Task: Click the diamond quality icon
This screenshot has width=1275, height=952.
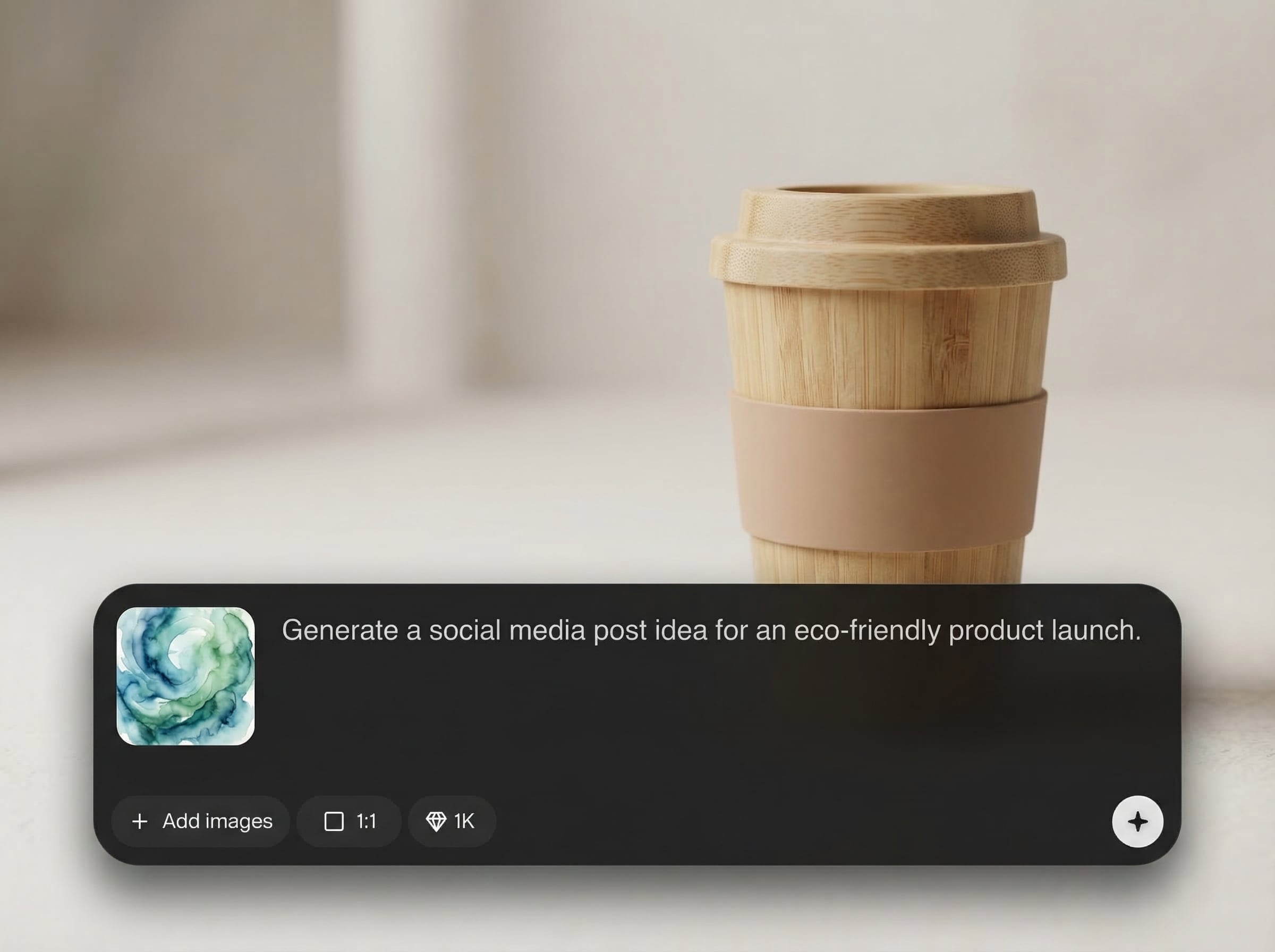Action: point(436,821)
